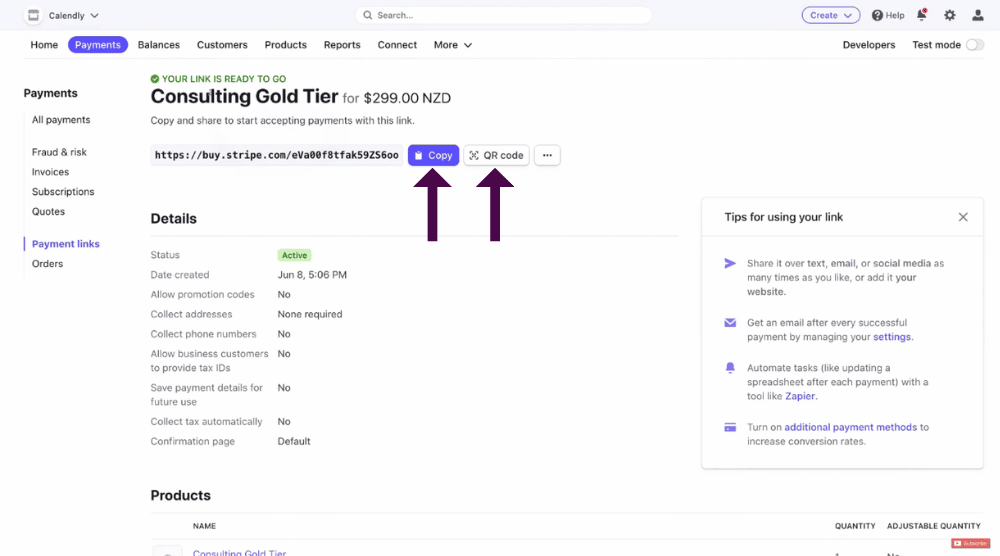This screenshot has width=1000, height=556.
Task: Focus the Search field
Action: (x=503, y=15)
